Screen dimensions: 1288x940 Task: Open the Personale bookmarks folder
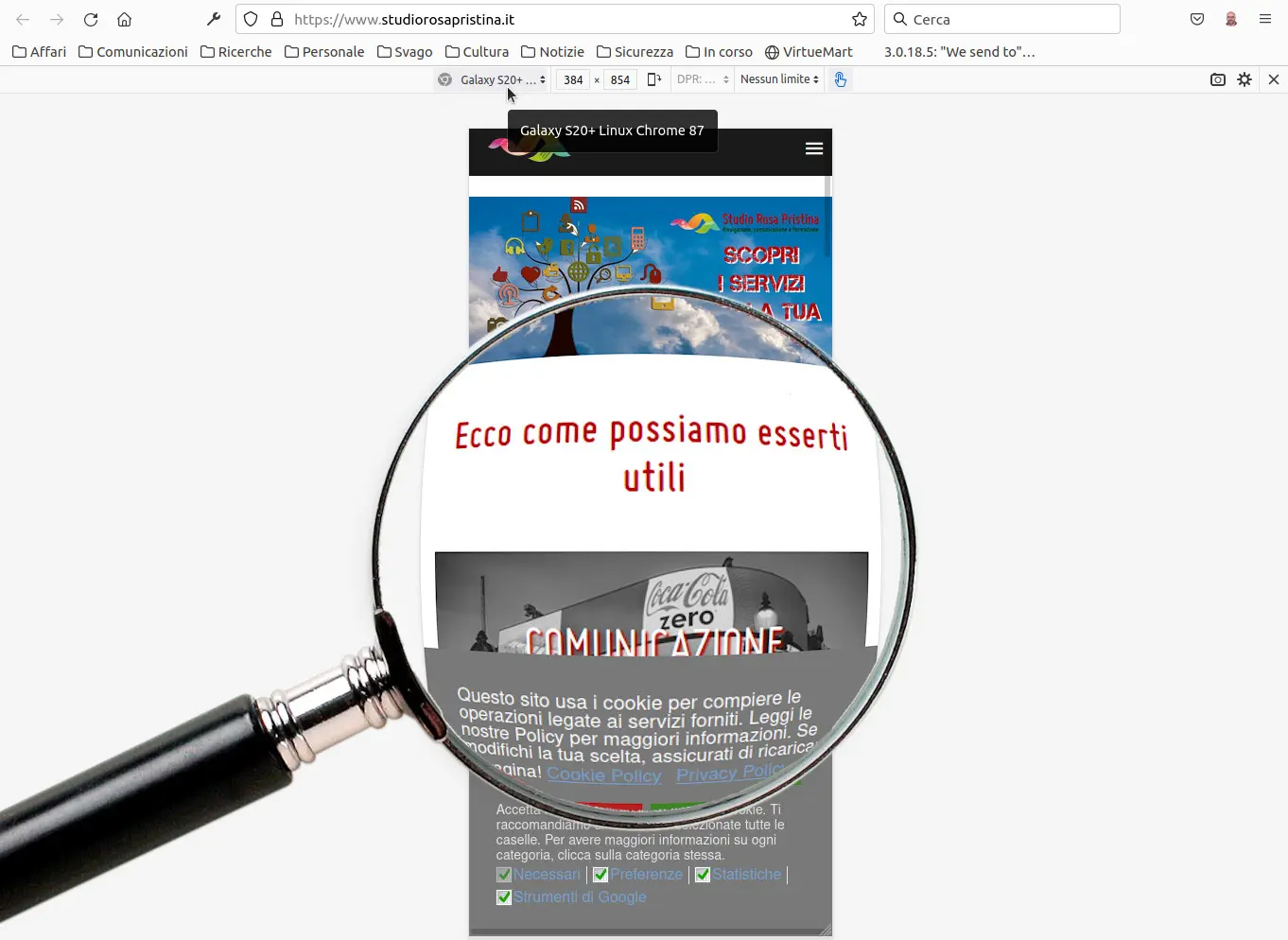tap(324, 52)
